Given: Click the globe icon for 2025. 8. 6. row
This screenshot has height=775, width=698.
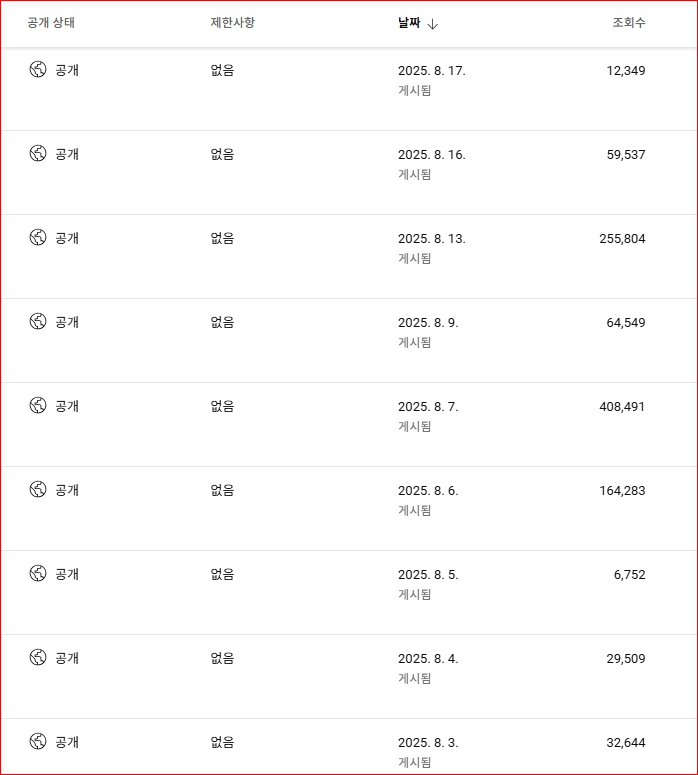Looking at the screenshot, I should [x=38, y=489].
